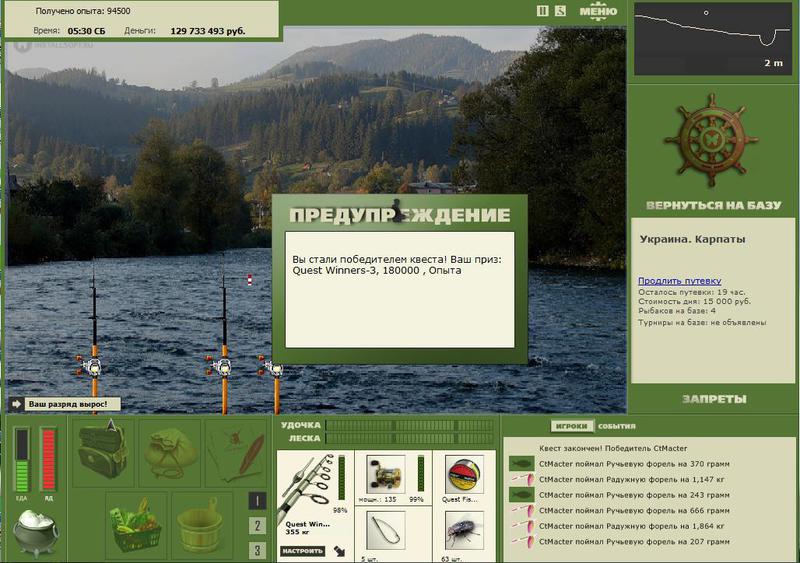Viewport: 800px width, 563px height.
Task: Click the reel of the leftmost rod
Action: pyautogui.click(x=90, y=366)
